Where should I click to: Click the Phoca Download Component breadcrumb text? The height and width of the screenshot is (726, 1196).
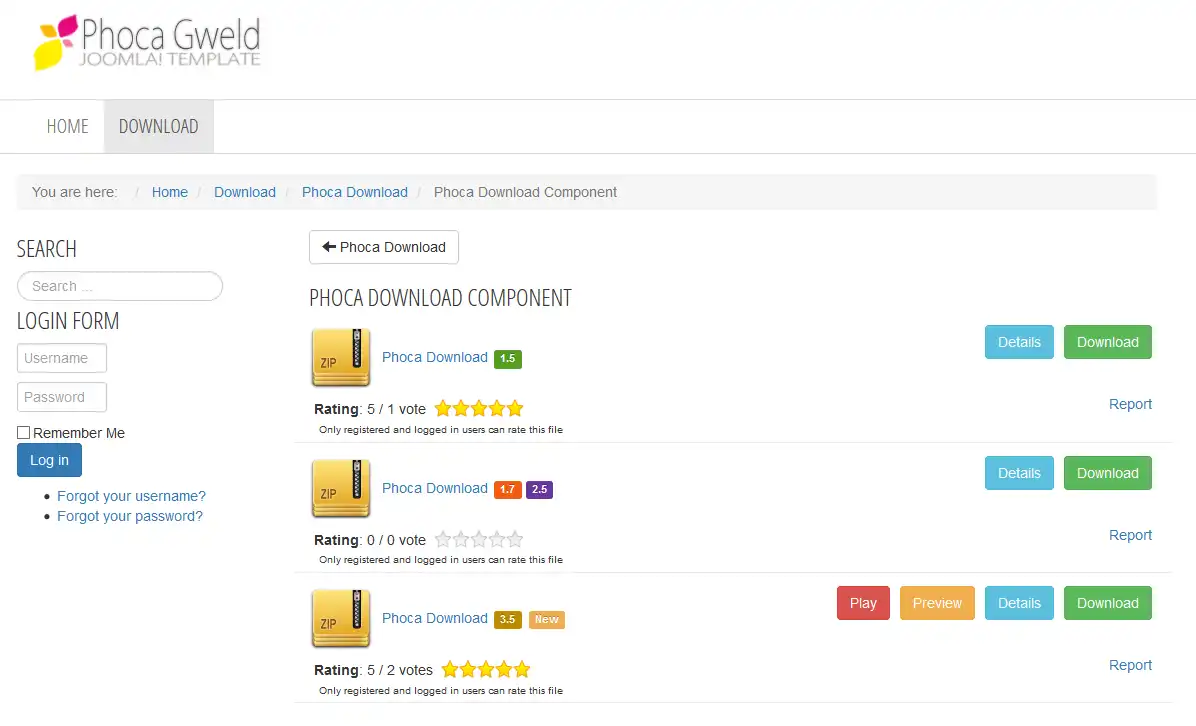[x=526, y=192]
